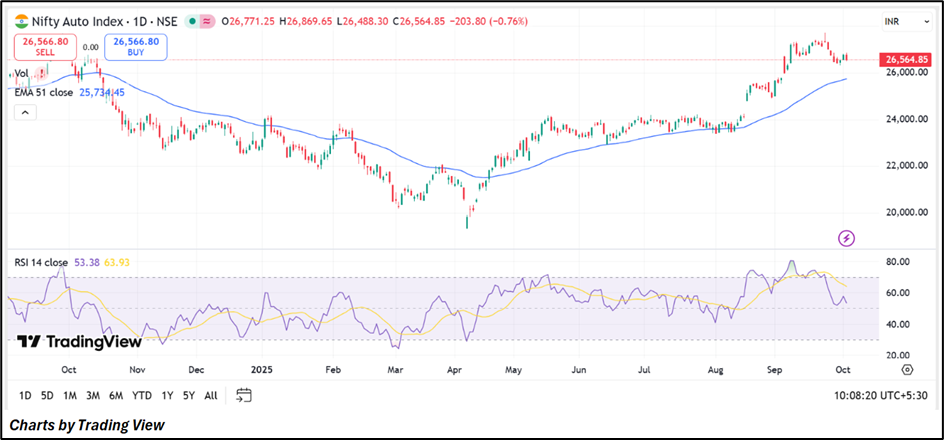Switch to the 5Y time range
Screen dimensions: 944x440
click(189, 395)
